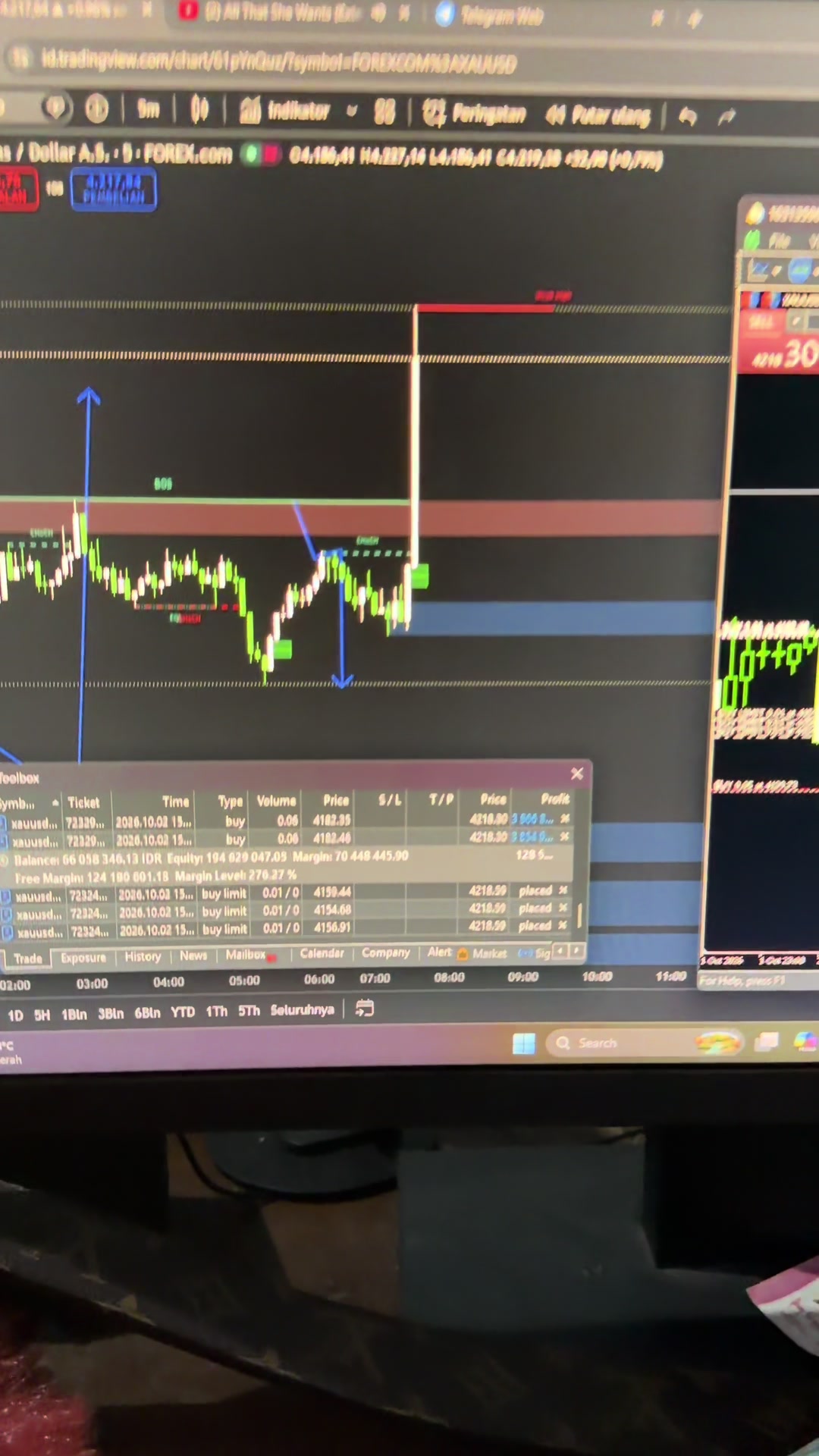This screenshot has width=819, height=1456.
Task: Open the Alert tab
Action: [x=440, y=952]
